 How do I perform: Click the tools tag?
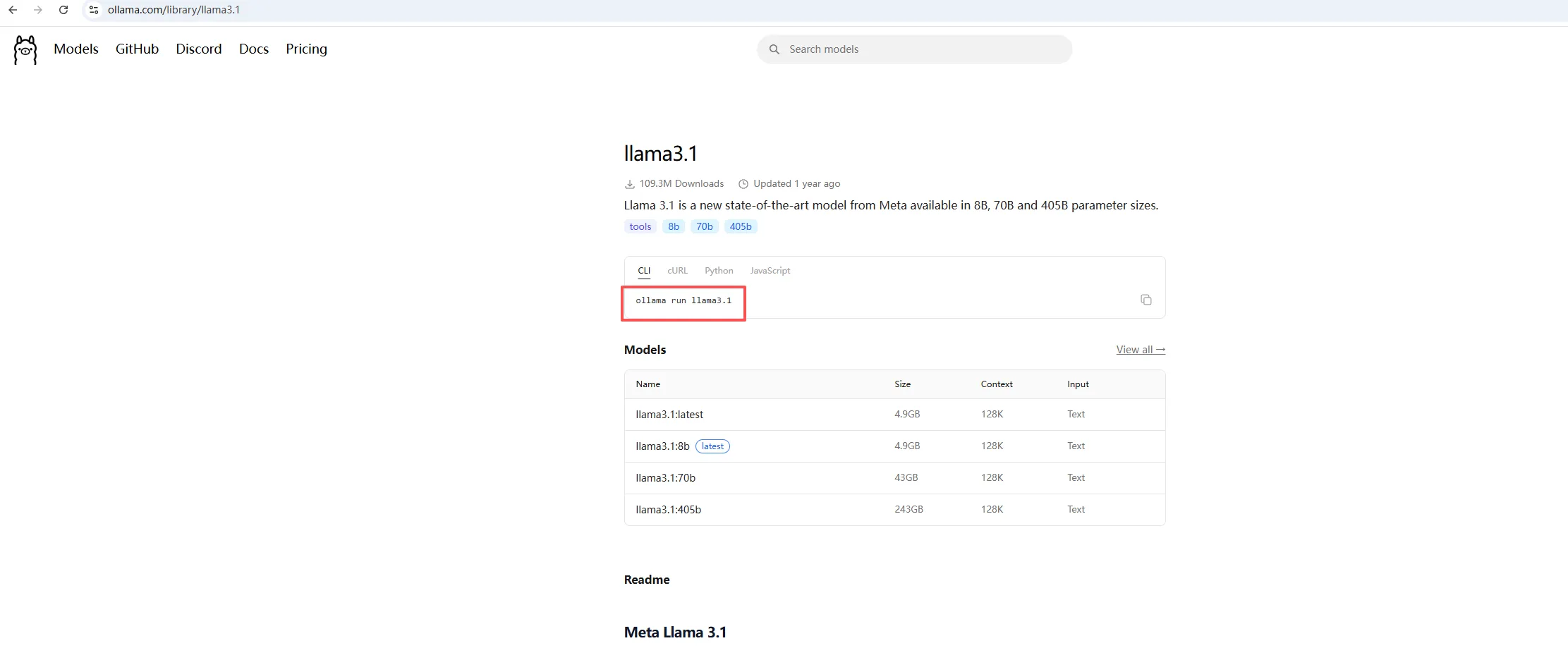[640, 226]
